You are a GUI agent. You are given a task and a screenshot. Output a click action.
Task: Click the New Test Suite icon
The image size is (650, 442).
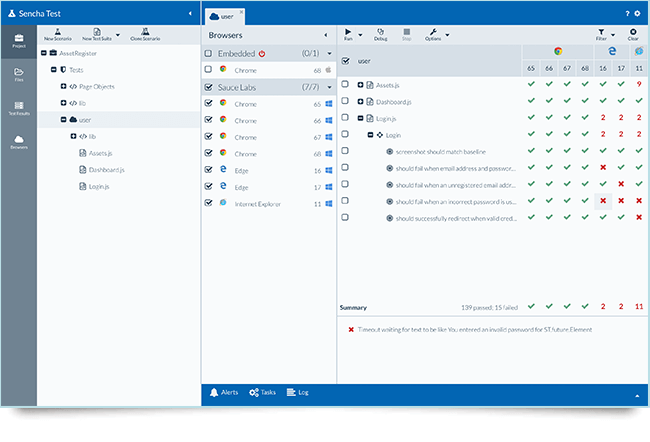click(97, 34)
